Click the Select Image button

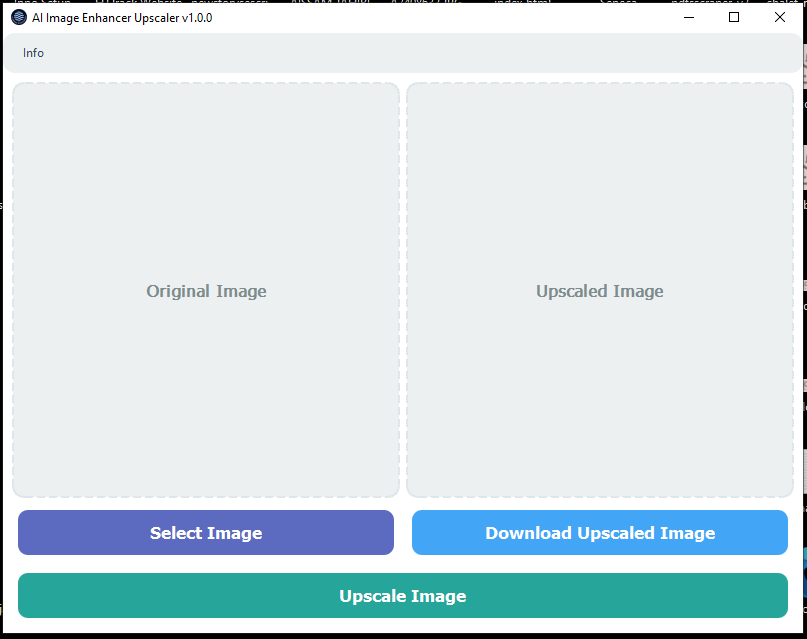point(206,532)
